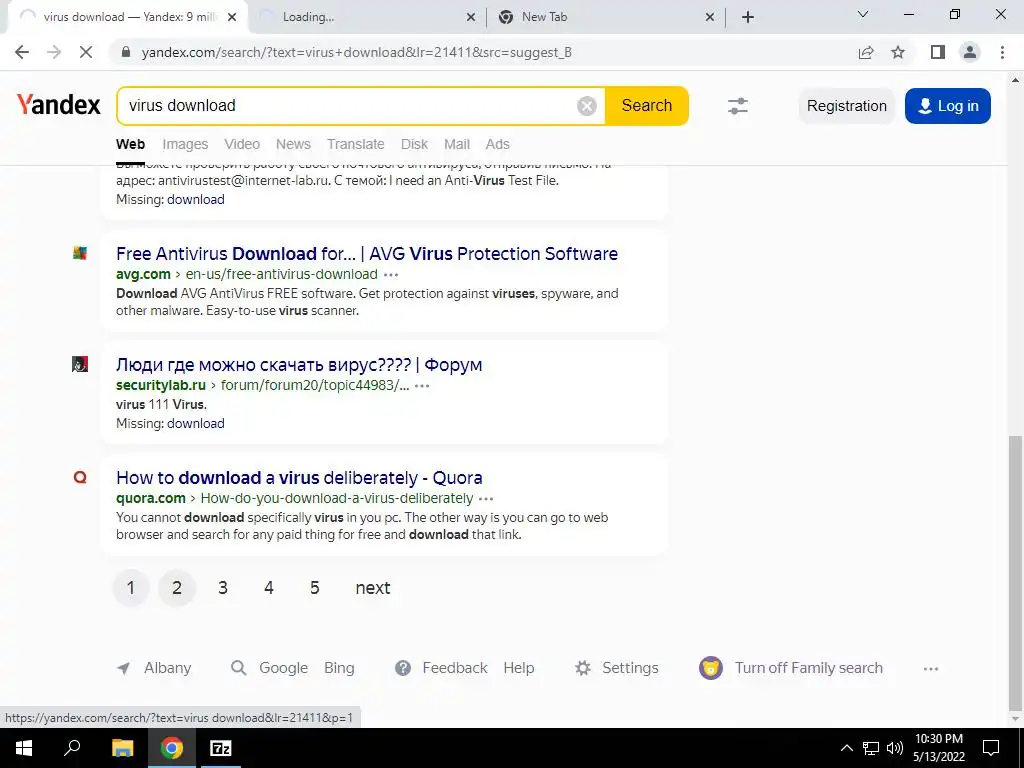This screenshot has height=768, width=1024.
Task: Click the Chrome address bar URL
Action: [x=357, y=52]
